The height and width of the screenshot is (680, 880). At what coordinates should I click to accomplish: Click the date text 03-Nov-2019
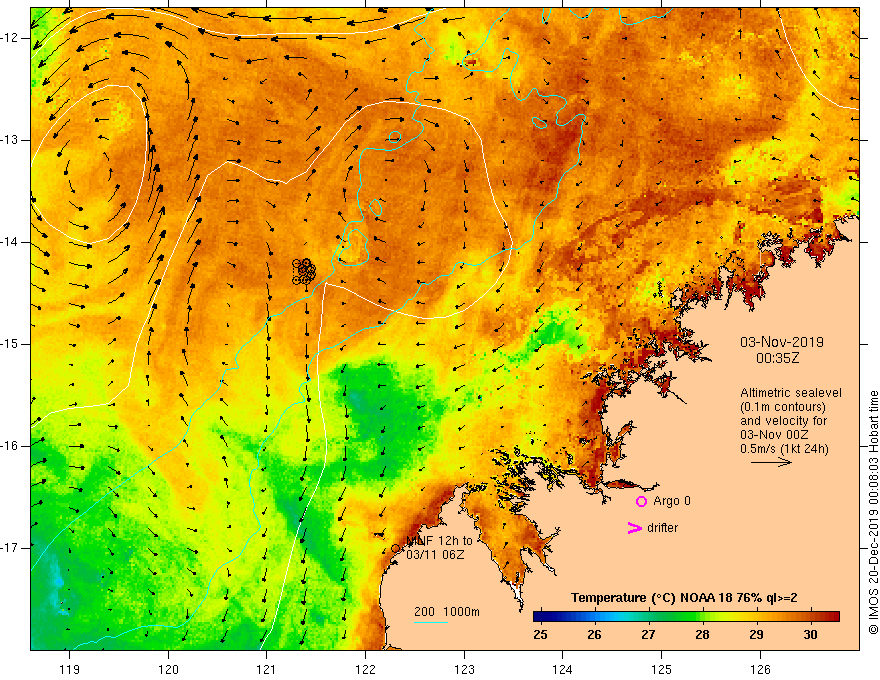[782, 342]
